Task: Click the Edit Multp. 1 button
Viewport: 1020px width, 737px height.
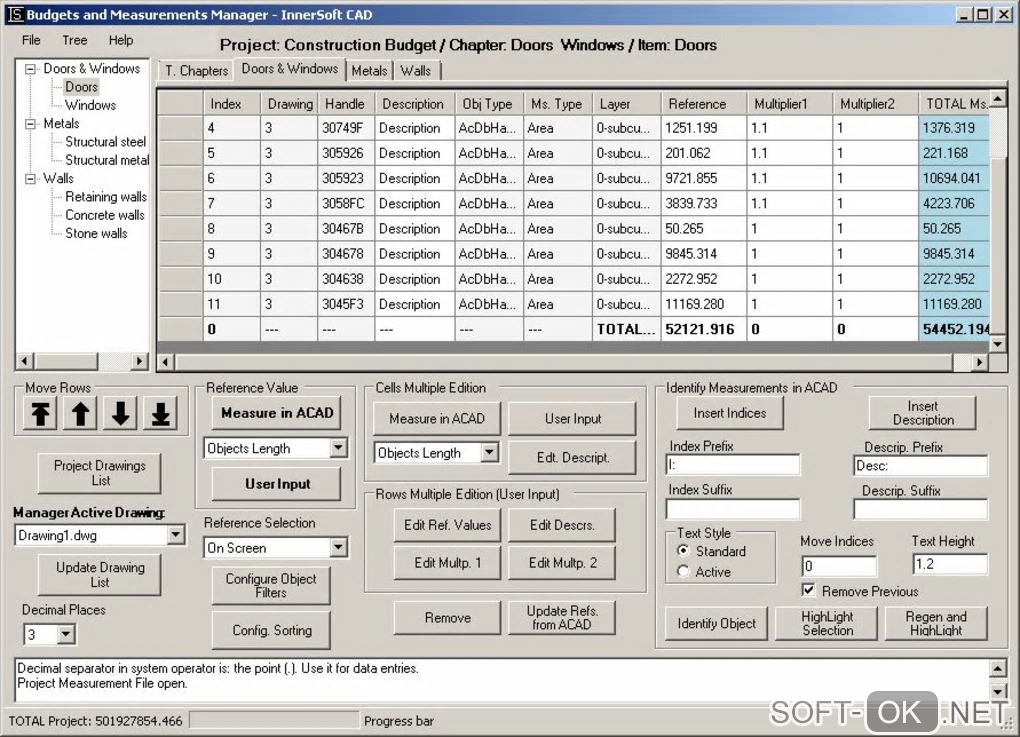Action: tap(448, 563)
